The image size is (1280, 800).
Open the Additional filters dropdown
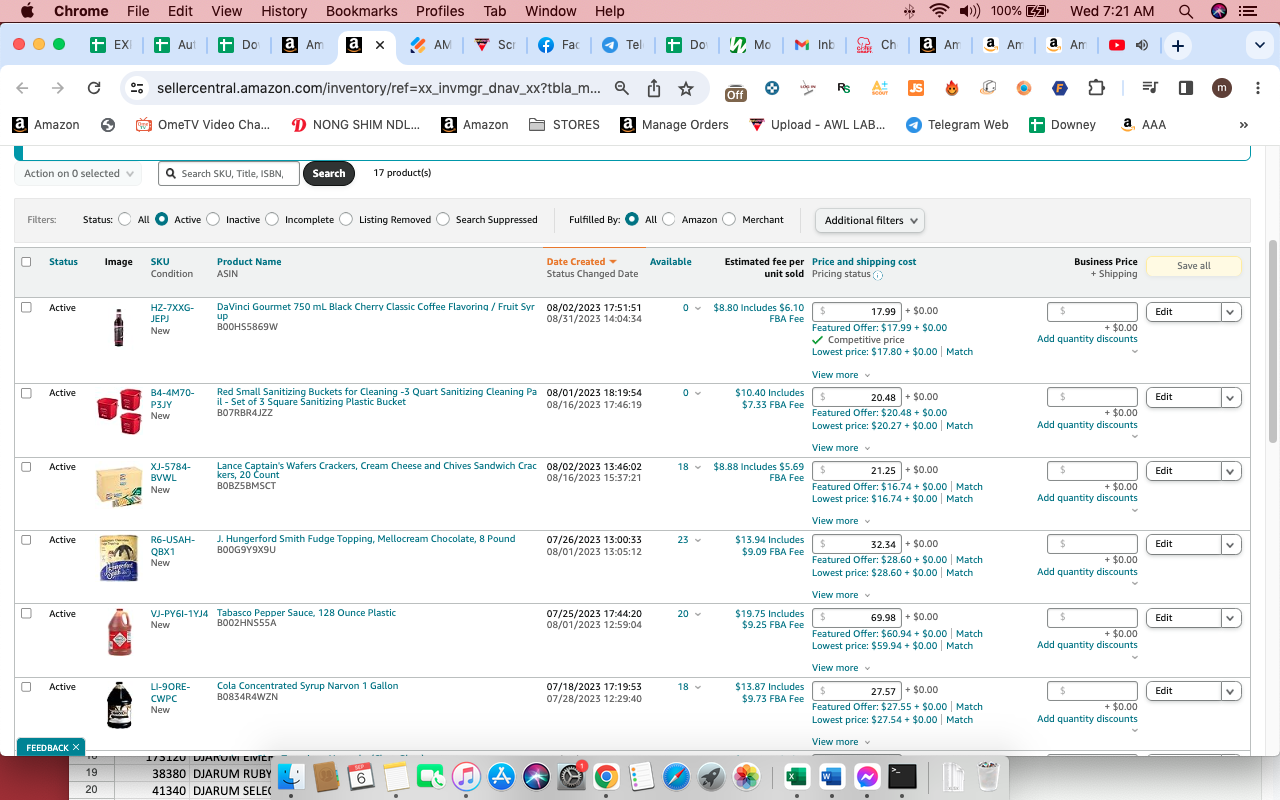click(x=869, y=220)
